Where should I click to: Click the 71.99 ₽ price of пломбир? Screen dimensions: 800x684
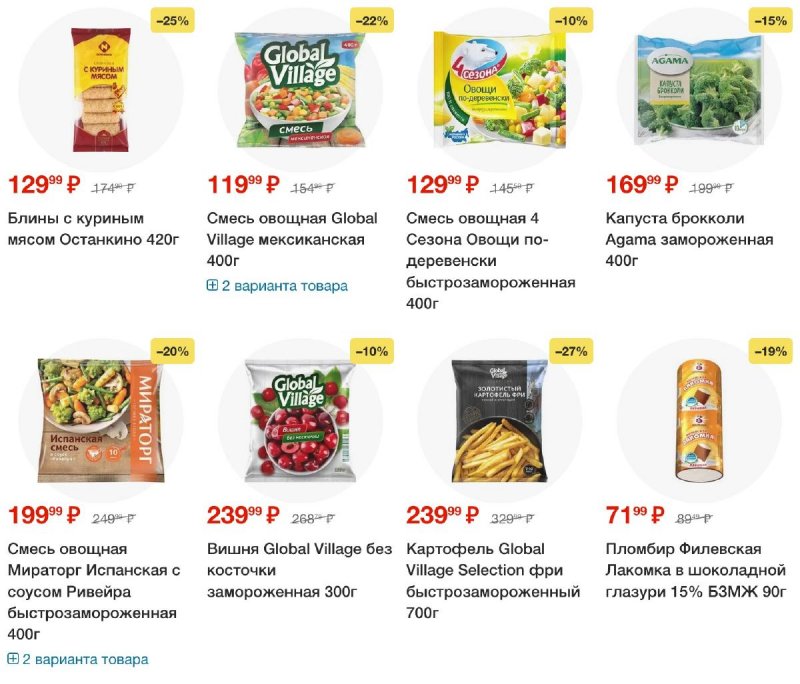click(635, 515)
